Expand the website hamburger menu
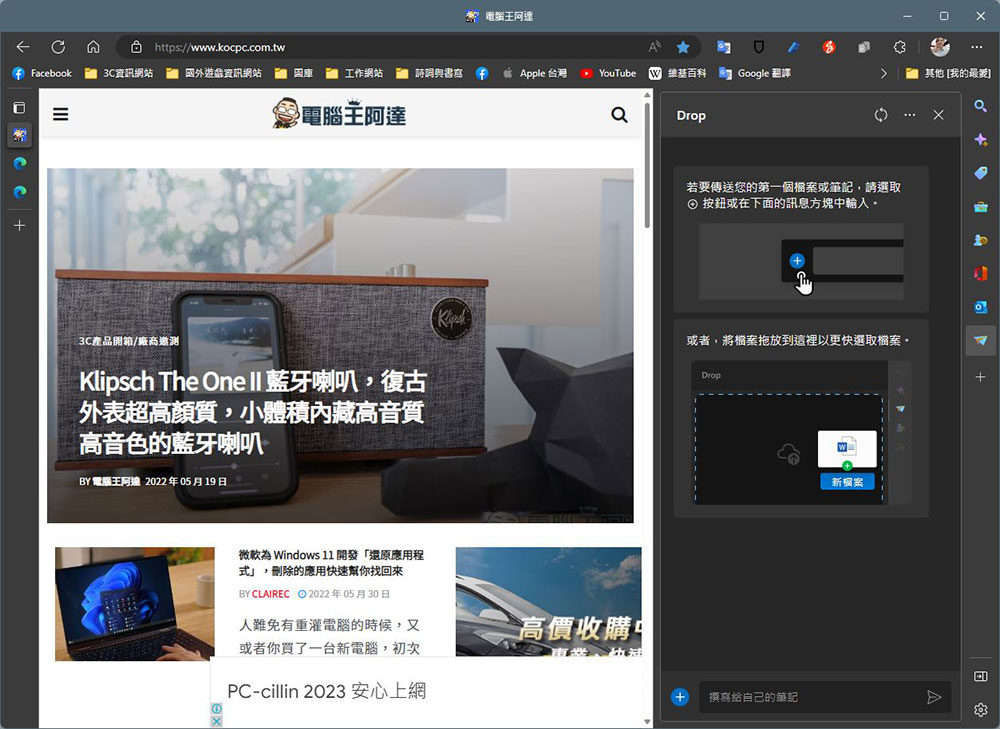Image resolution: width=1000 pixels, height=729 pixels. pos(61,115)
